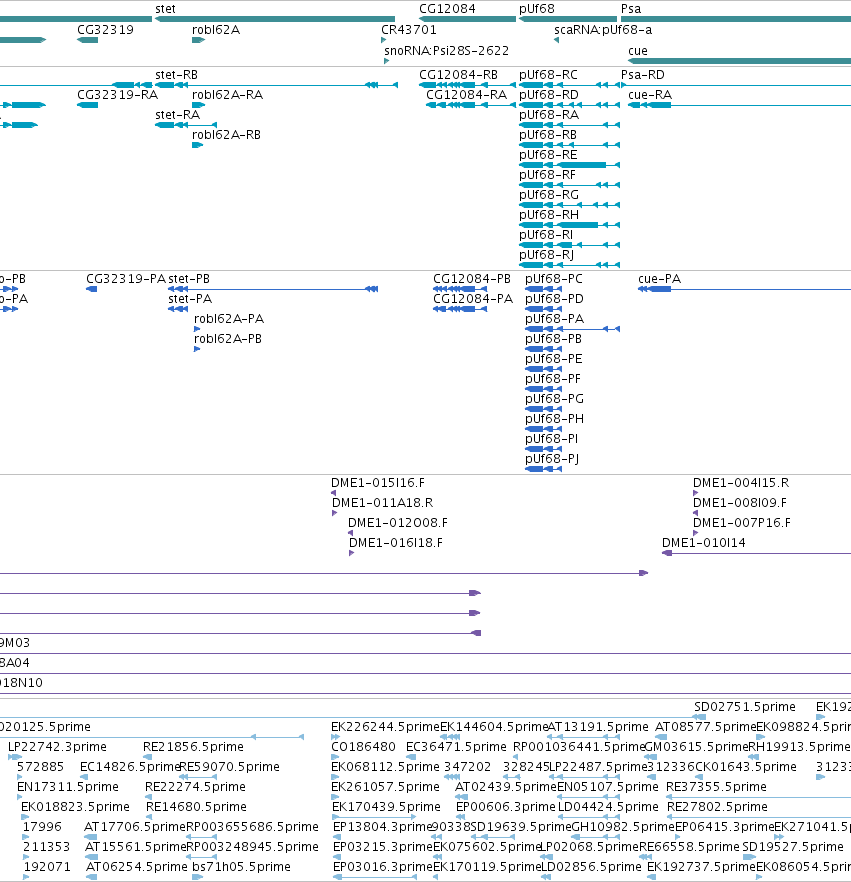Select the cue-PA protein label
This screenshot has height=882, width=851.
tap(660, 279)
